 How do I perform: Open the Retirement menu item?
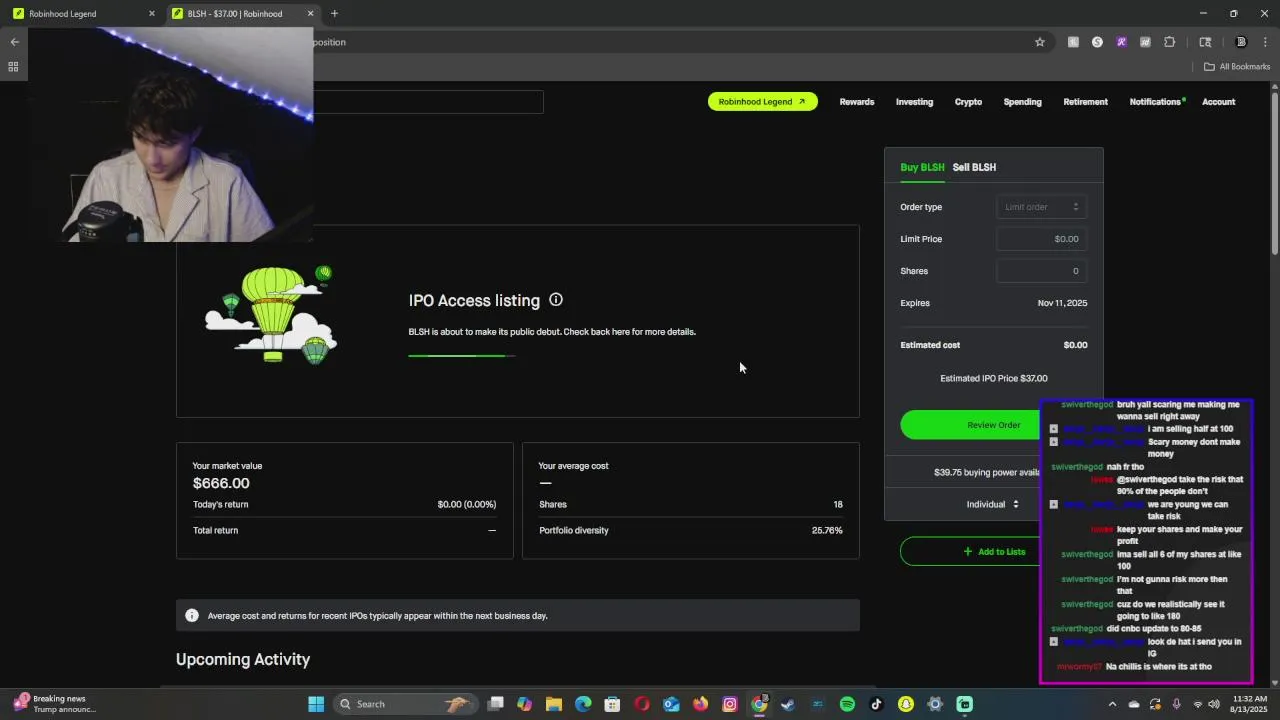[x=1085, y=102]
